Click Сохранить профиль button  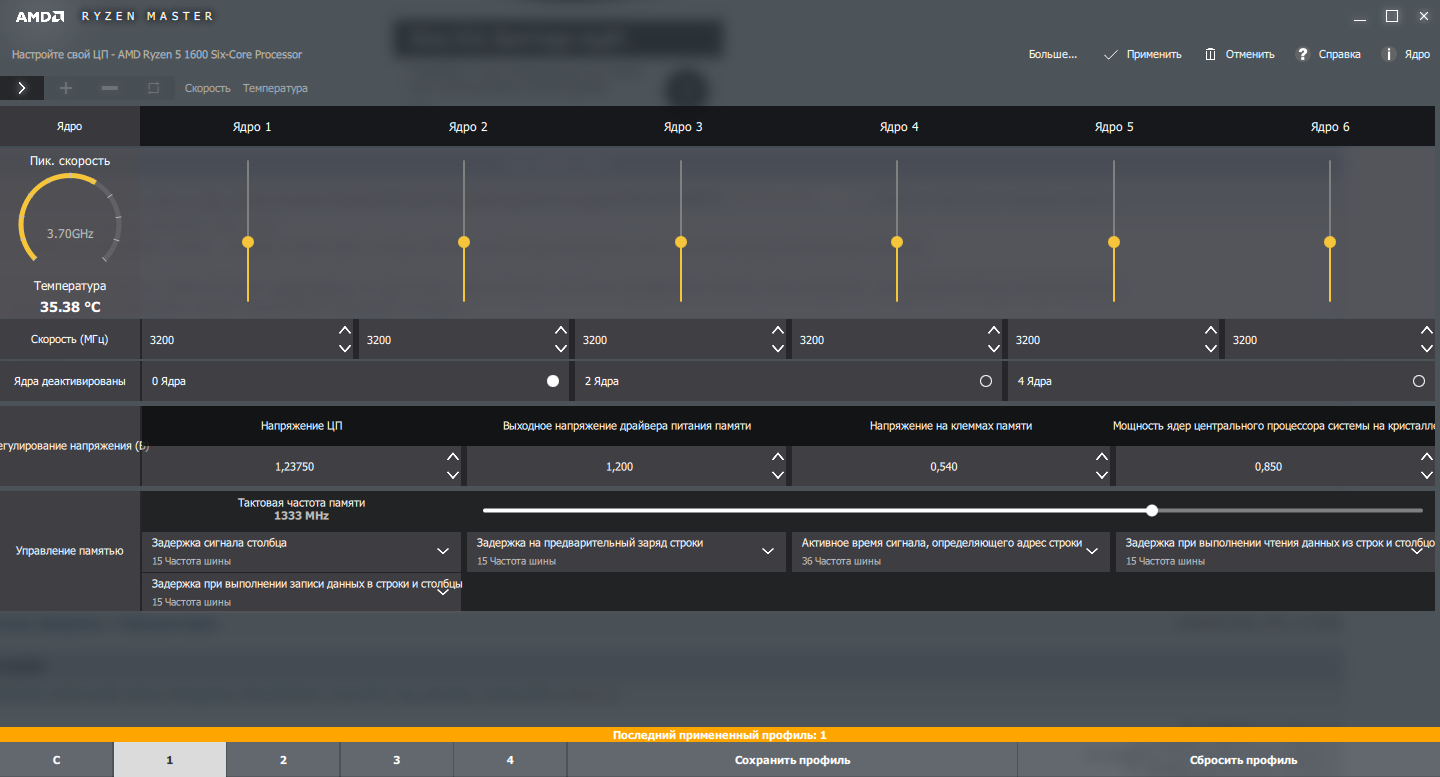792,760
